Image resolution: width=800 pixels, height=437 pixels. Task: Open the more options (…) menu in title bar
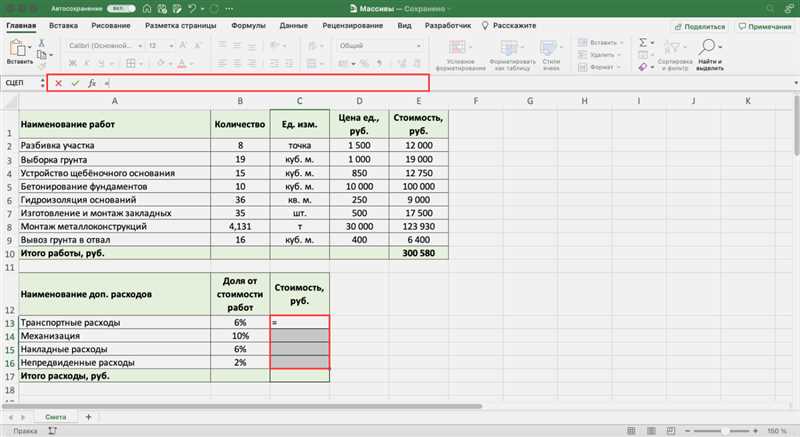(x=229, y=9)
